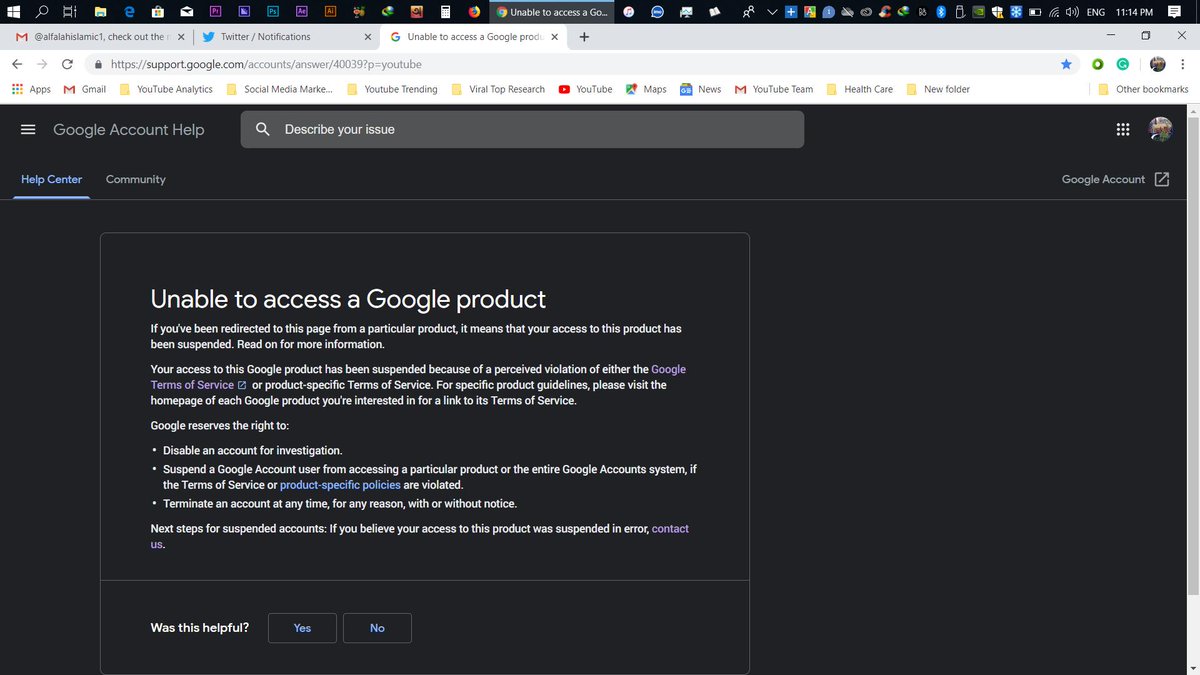1200x675 pixels.
Task: Launch File Explorer from the taskbar
Action: click(x=100, y=12)
